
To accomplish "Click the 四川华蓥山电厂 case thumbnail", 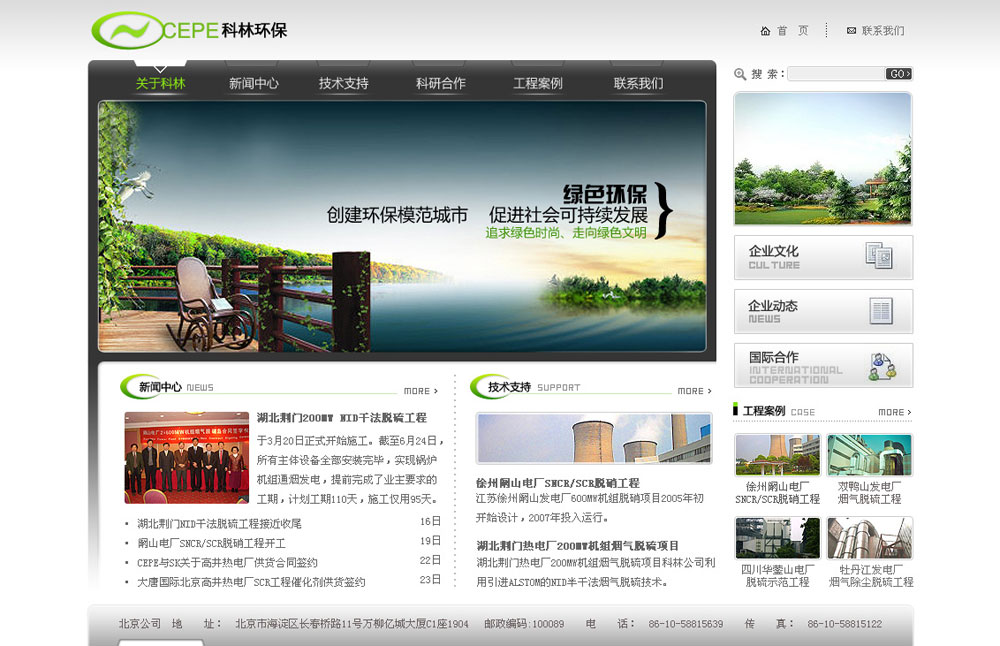I will (777, 538).
